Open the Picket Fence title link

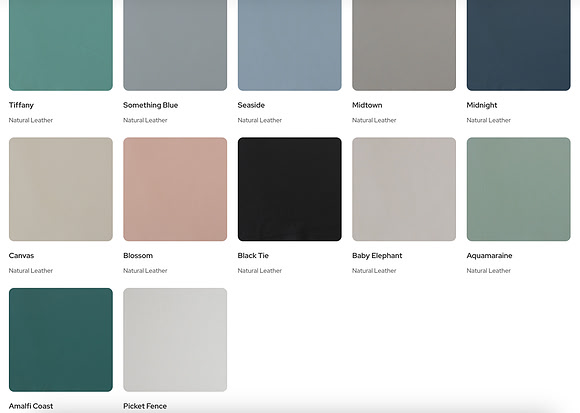coord(145,406)
